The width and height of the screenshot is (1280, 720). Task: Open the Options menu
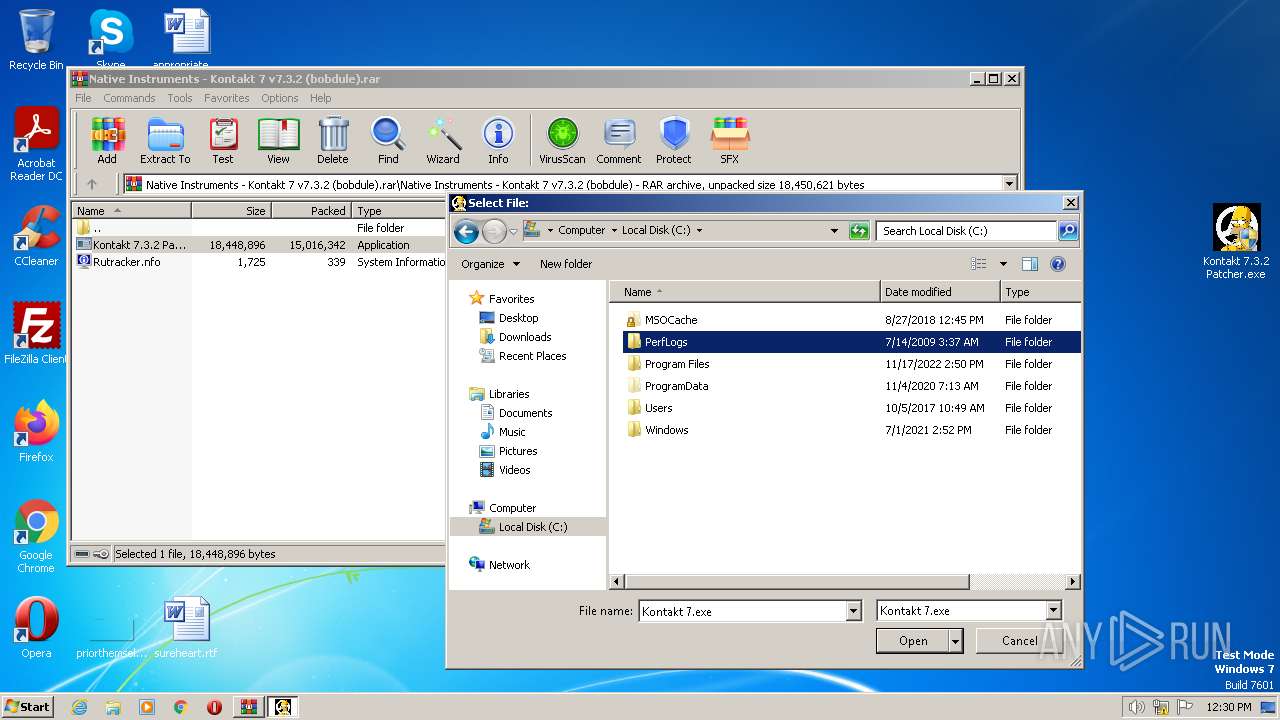coord(280,98)
